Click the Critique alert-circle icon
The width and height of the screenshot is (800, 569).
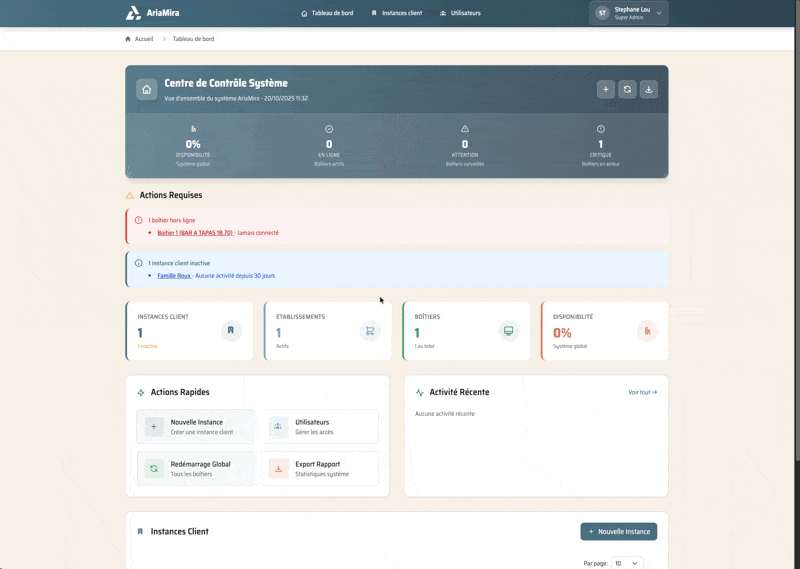point(601,129)
